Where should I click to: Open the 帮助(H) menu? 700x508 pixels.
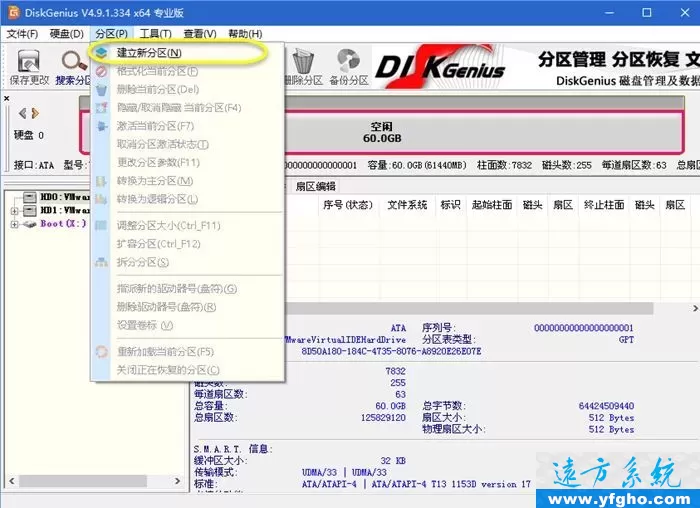(x=245, y=34)
